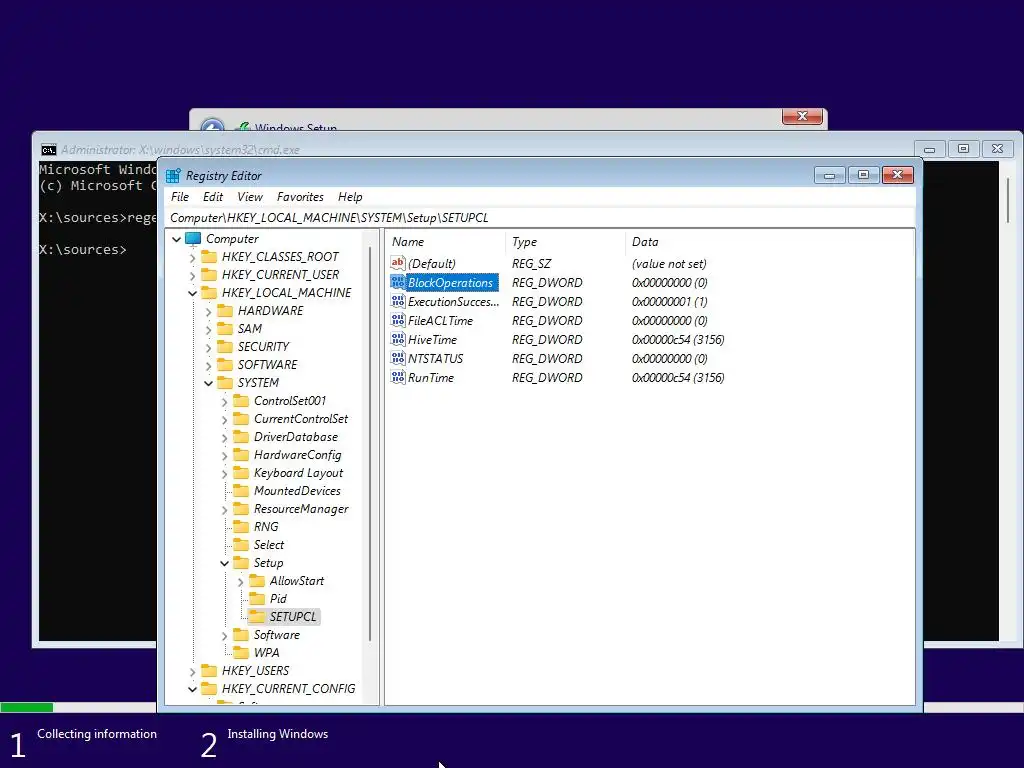The height and width of the screenshot is (768, 1024).
Task: Close the Windows Setup window behind
Action: [x=802, y=116]
